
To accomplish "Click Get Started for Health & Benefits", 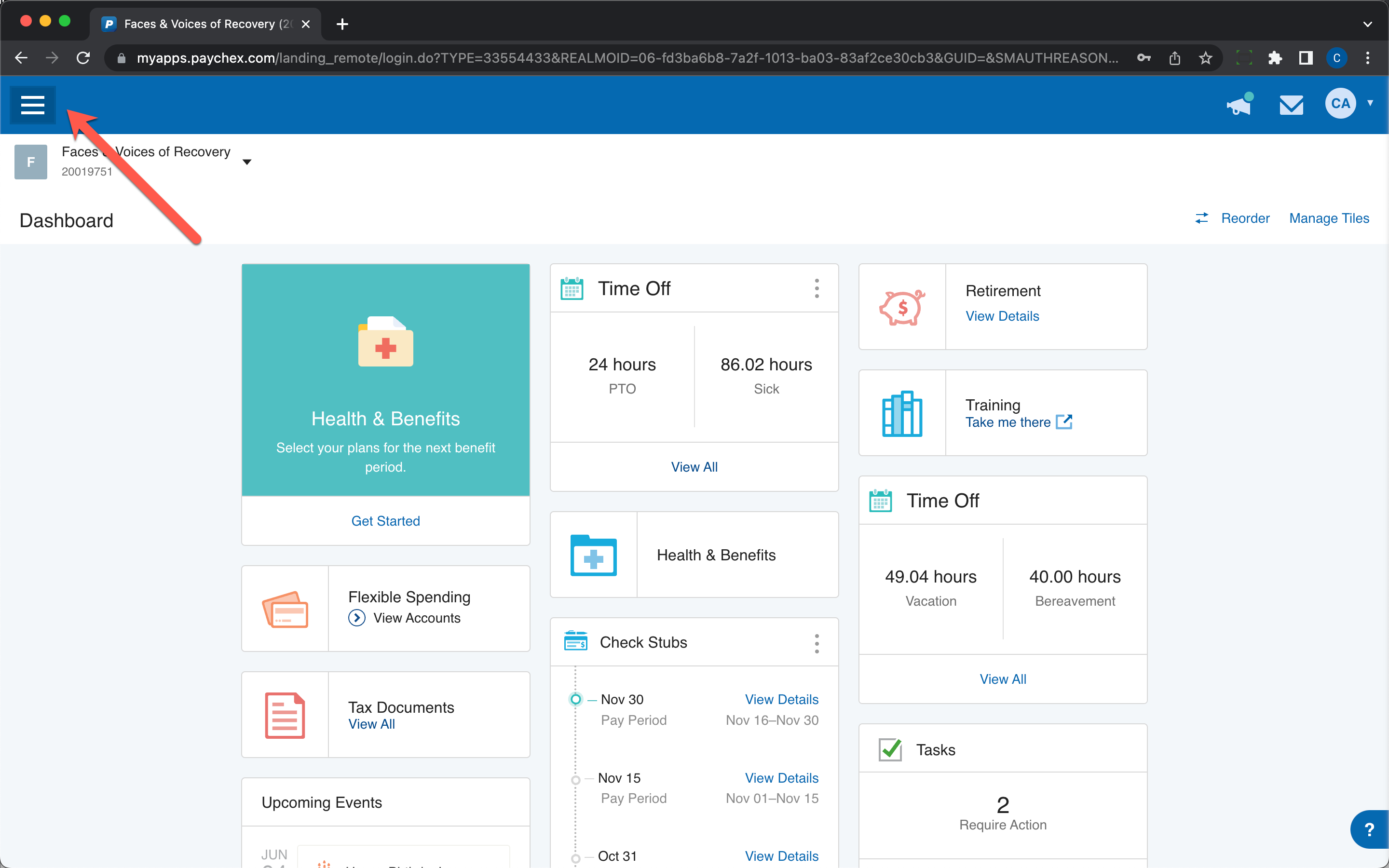I will click(x=386, y=521).
